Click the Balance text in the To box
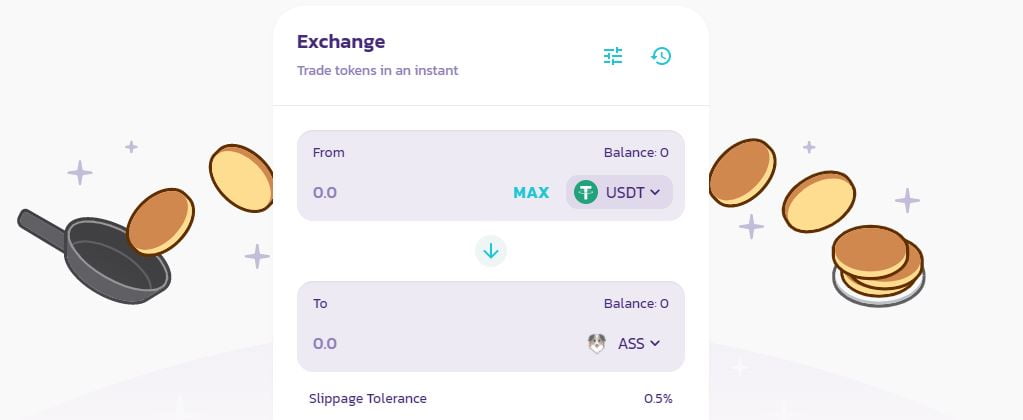 click(636, 303)
